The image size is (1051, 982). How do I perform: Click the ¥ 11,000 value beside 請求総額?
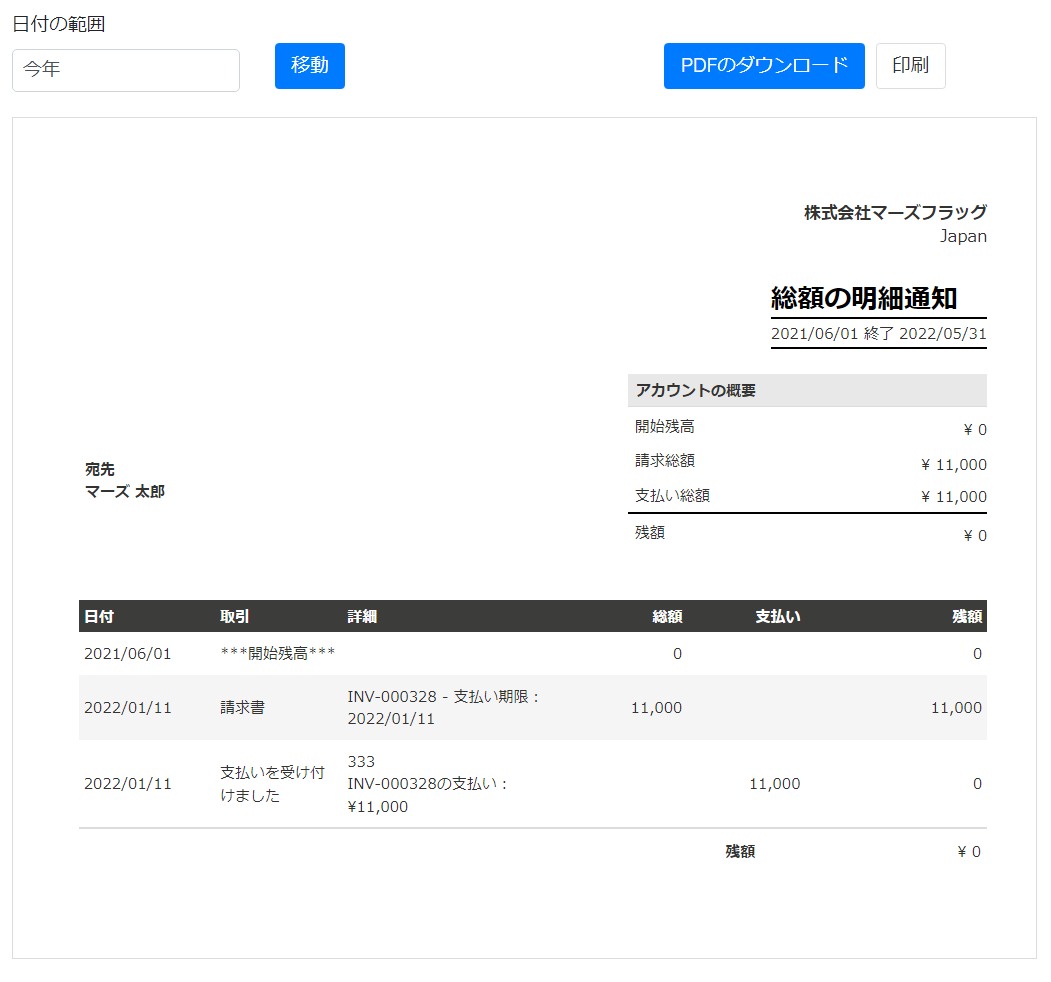[954, 465]
